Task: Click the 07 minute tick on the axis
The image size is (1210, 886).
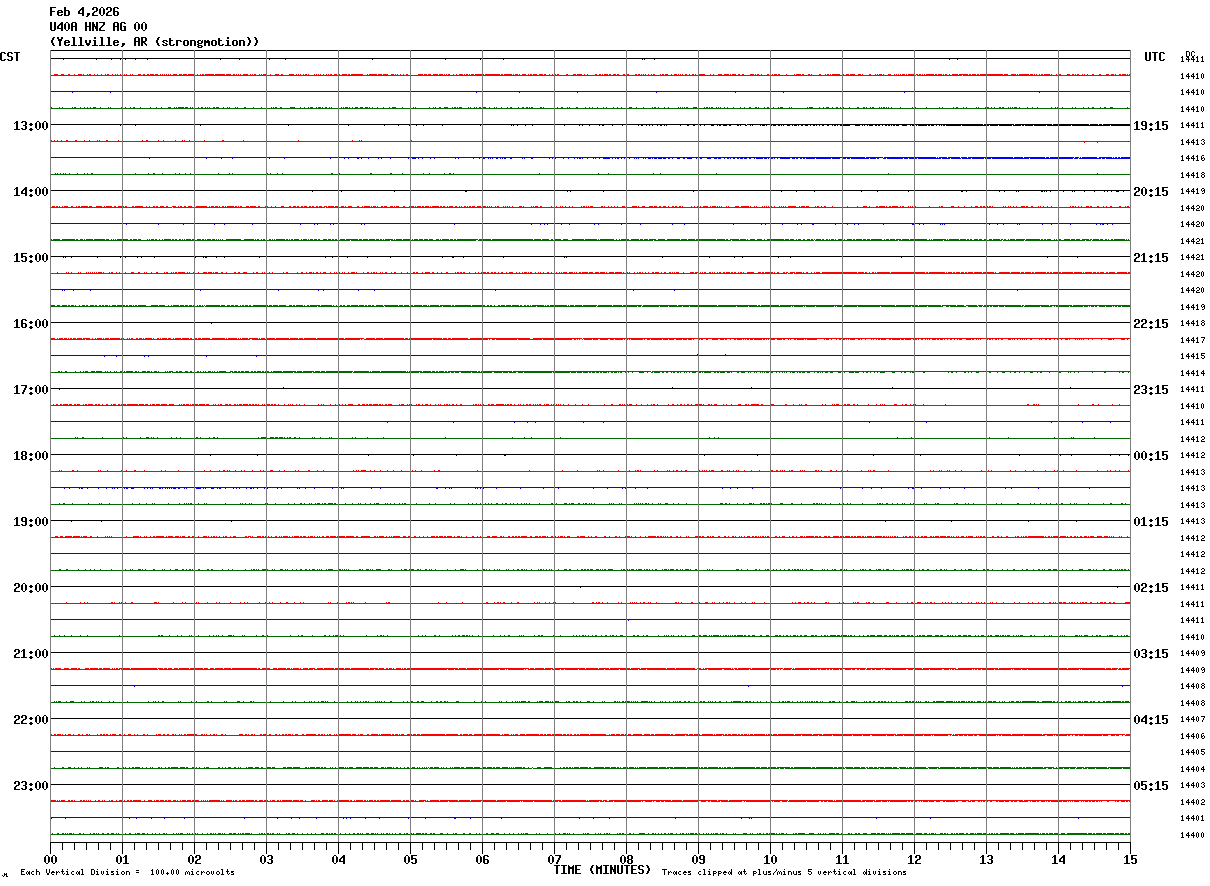Action: [x=554, y=859]
